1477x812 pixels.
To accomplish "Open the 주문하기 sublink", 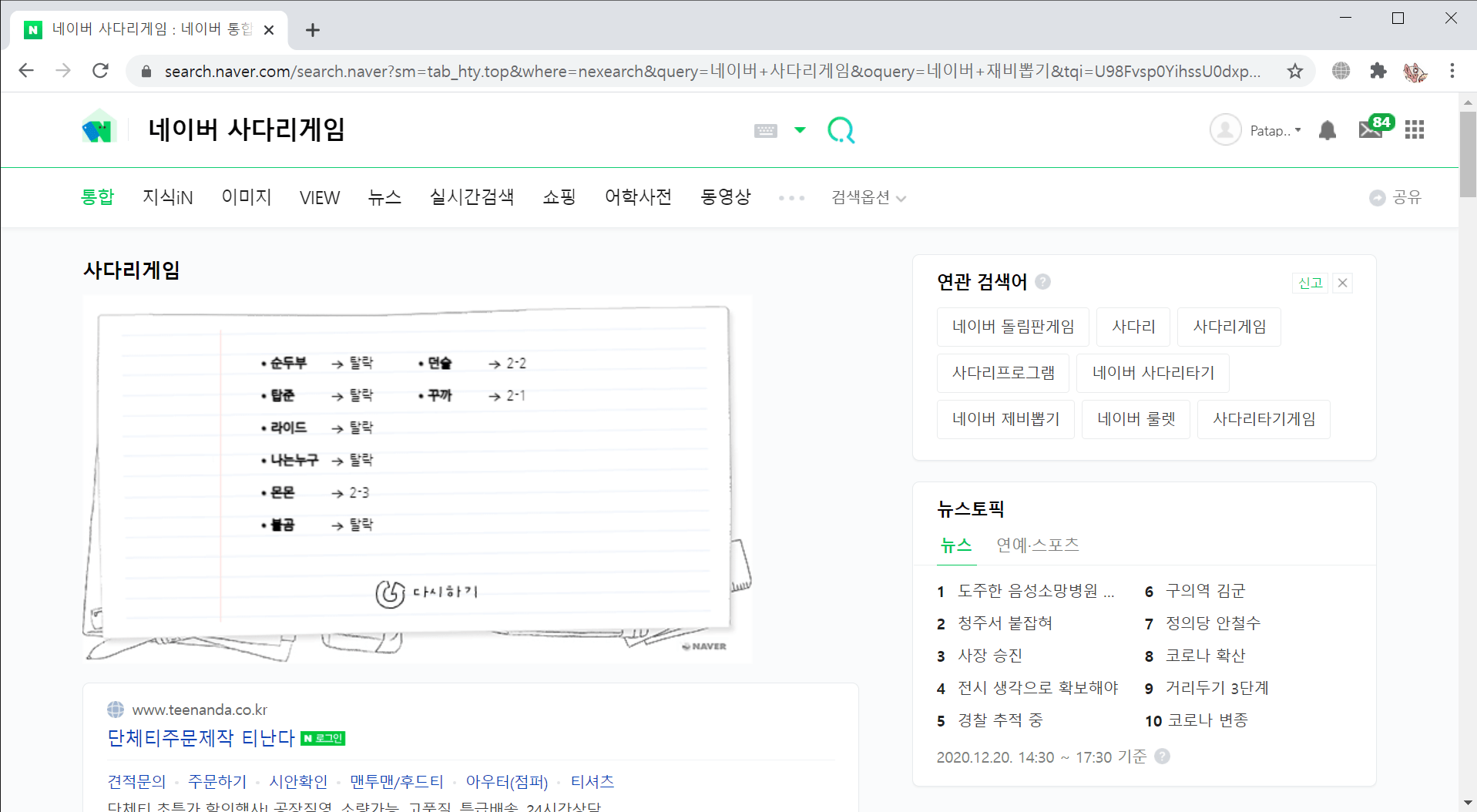I will (217, 781).
